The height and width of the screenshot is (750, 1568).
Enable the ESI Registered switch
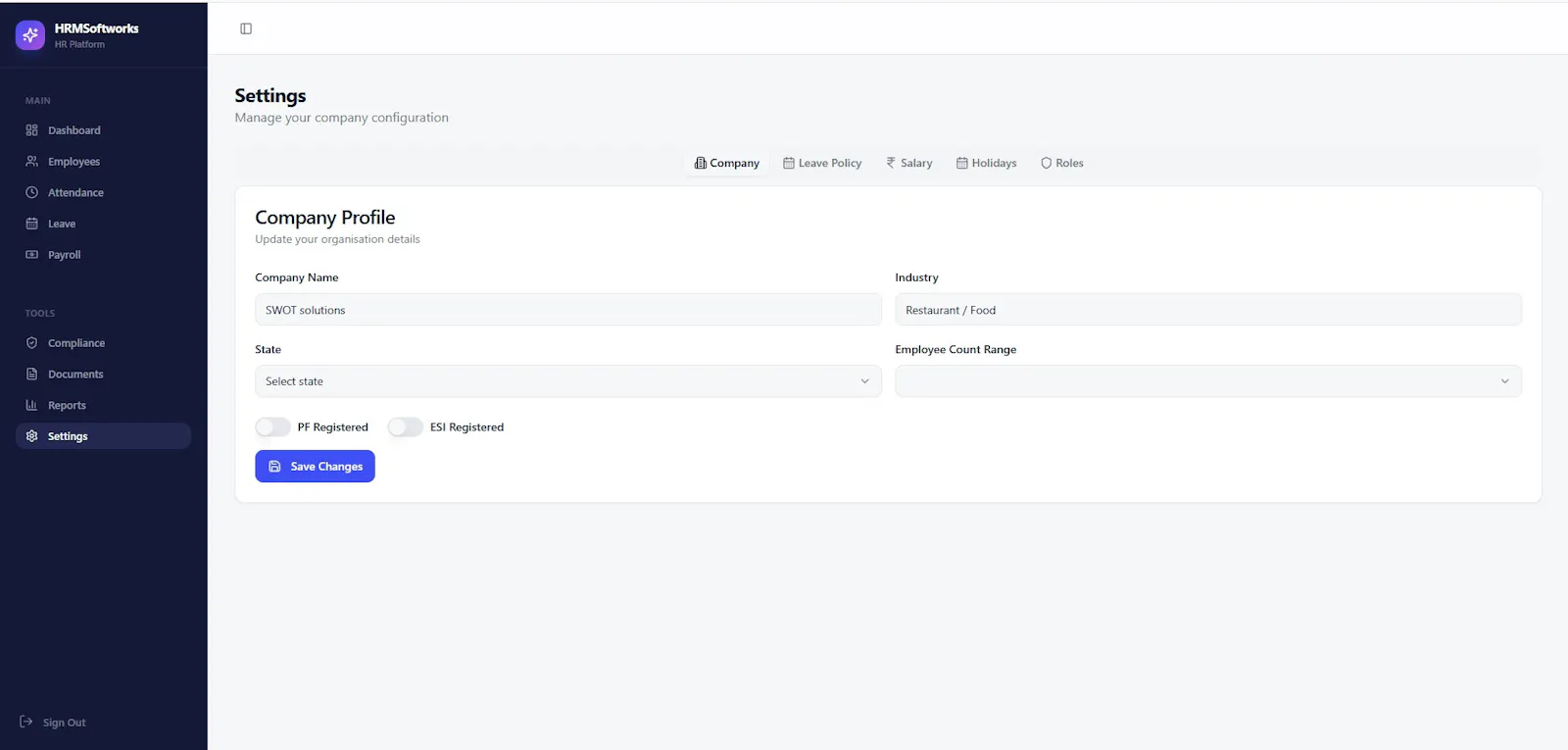[405, 426]
